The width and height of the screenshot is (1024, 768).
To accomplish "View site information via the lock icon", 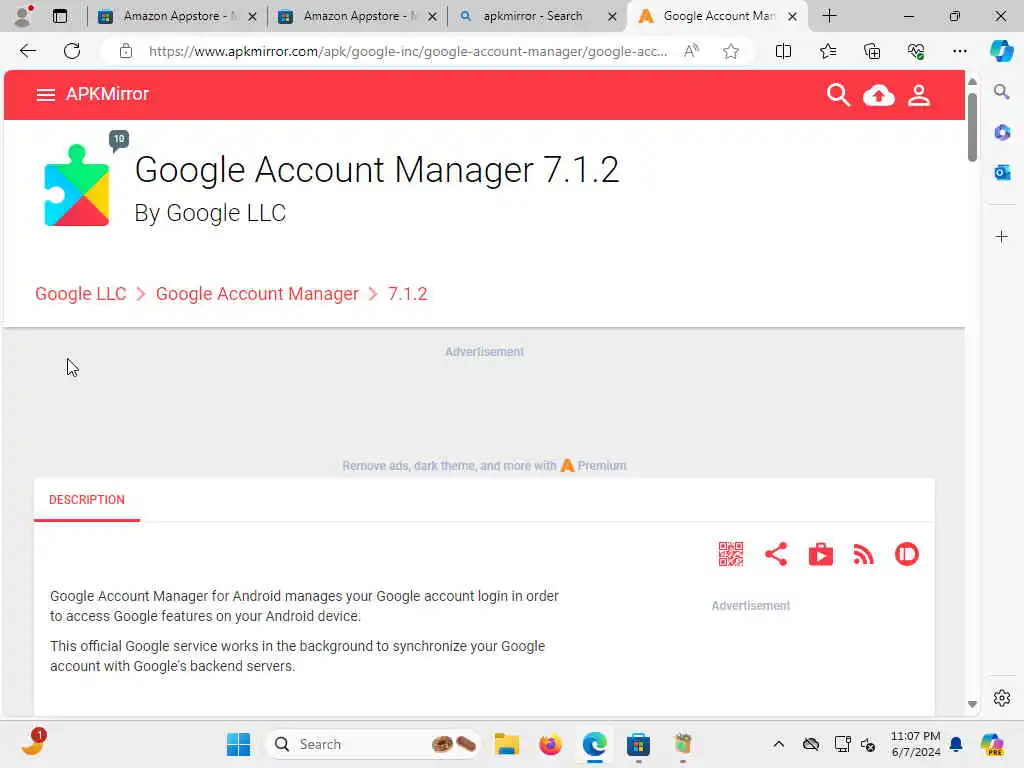I will point(125,51).
